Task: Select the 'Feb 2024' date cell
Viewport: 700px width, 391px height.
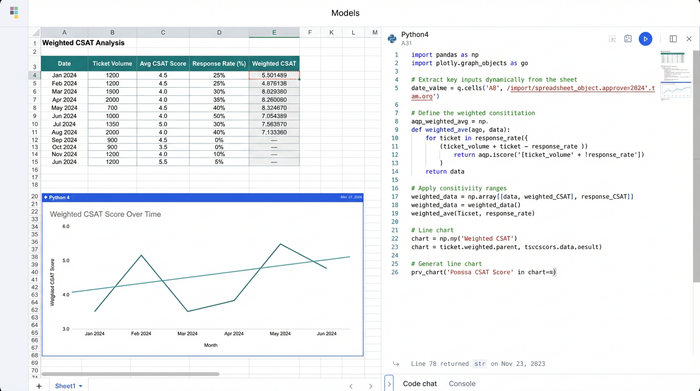Action: [x=64, y=83]
